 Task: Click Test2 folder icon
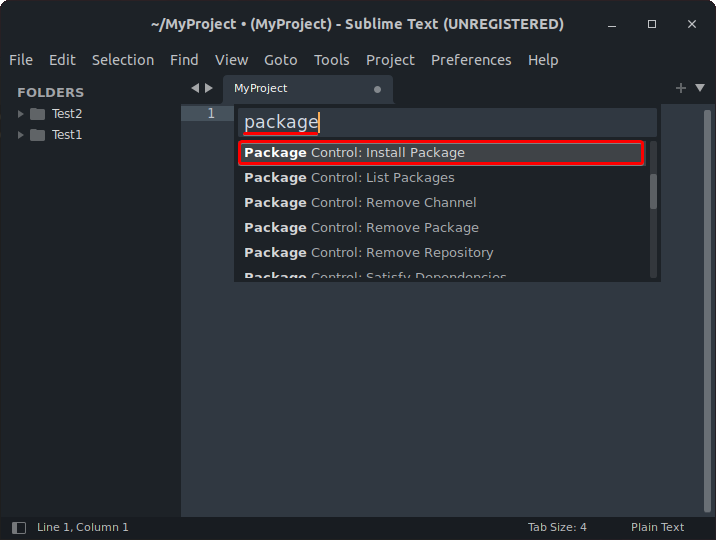(37, 114)
